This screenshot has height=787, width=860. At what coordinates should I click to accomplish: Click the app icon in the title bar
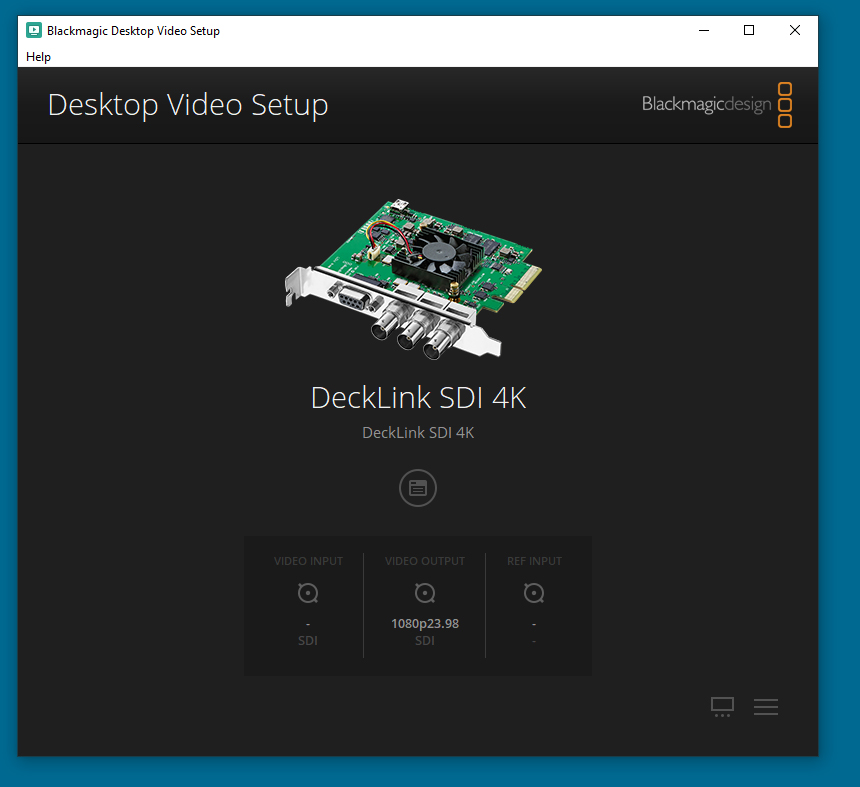tap(34, 31)
